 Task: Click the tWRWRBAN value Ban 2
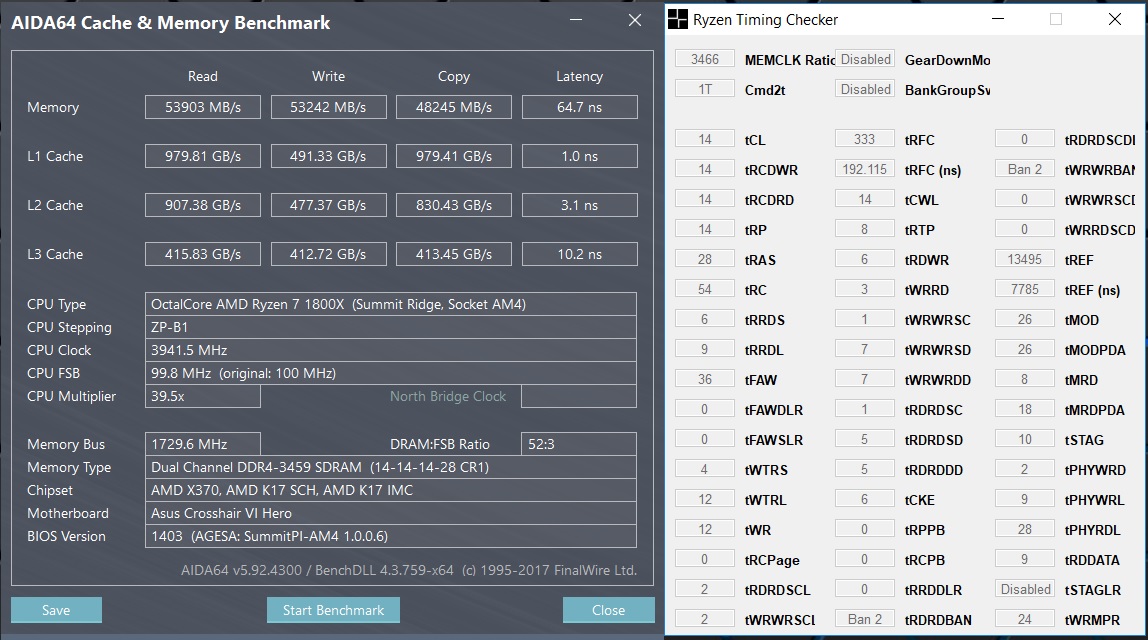tap(1025, 169)
